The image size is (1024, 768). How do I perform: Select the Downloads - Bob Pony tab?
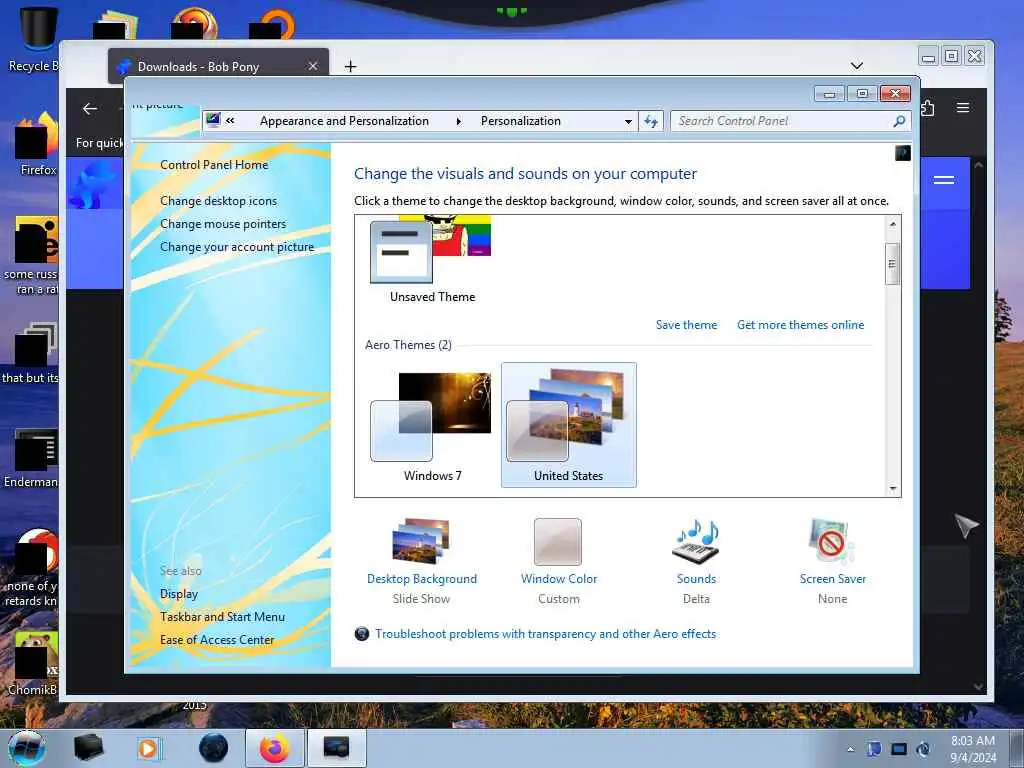tap(218, 66)
